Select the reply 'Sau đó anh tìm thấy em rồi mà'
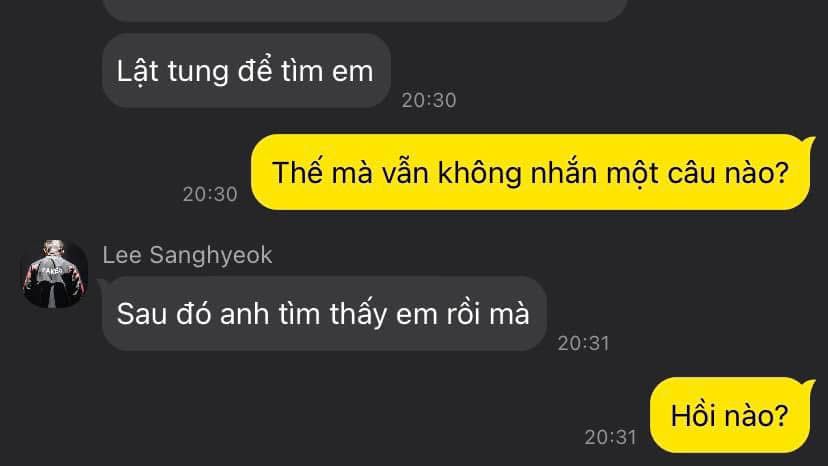Image resolution: width=828 pixels, height=466 pixels. tap(324, 313)
